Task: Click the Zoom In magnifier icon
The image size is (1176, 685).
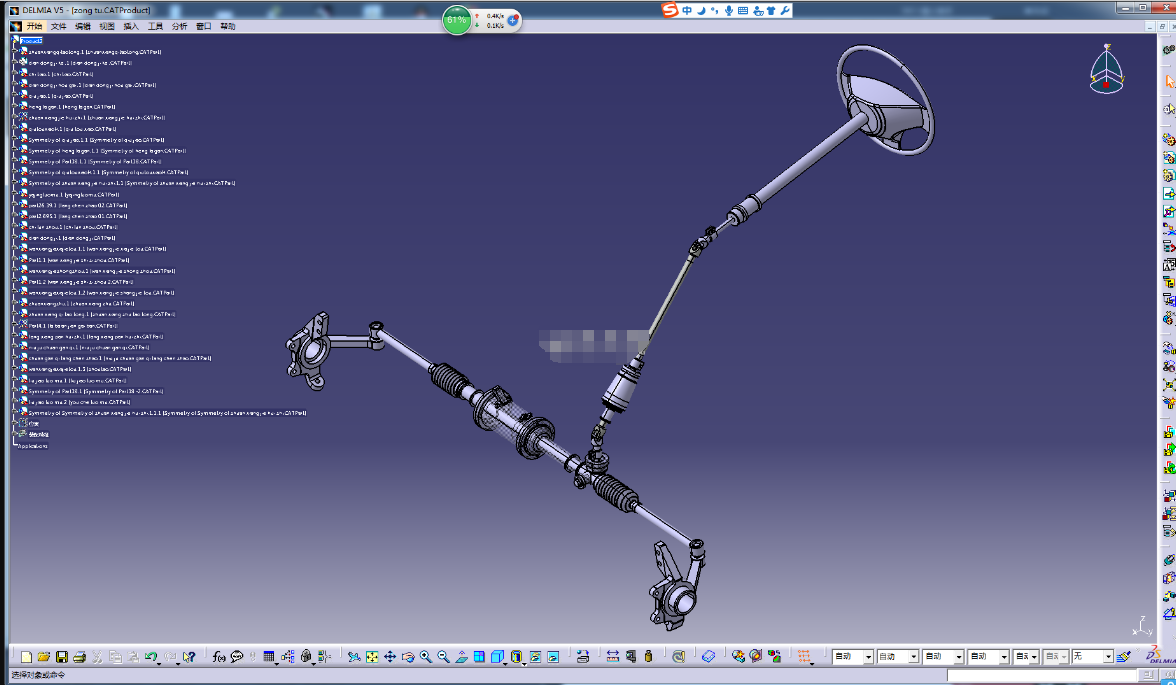Action: coord(426,656)
